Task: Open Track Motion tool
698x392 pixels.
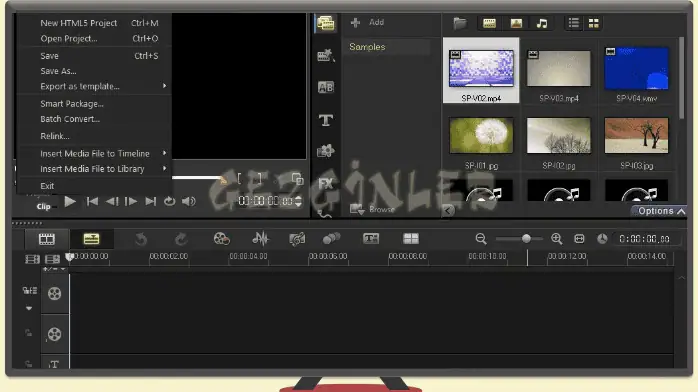Action: pos(331,239)
